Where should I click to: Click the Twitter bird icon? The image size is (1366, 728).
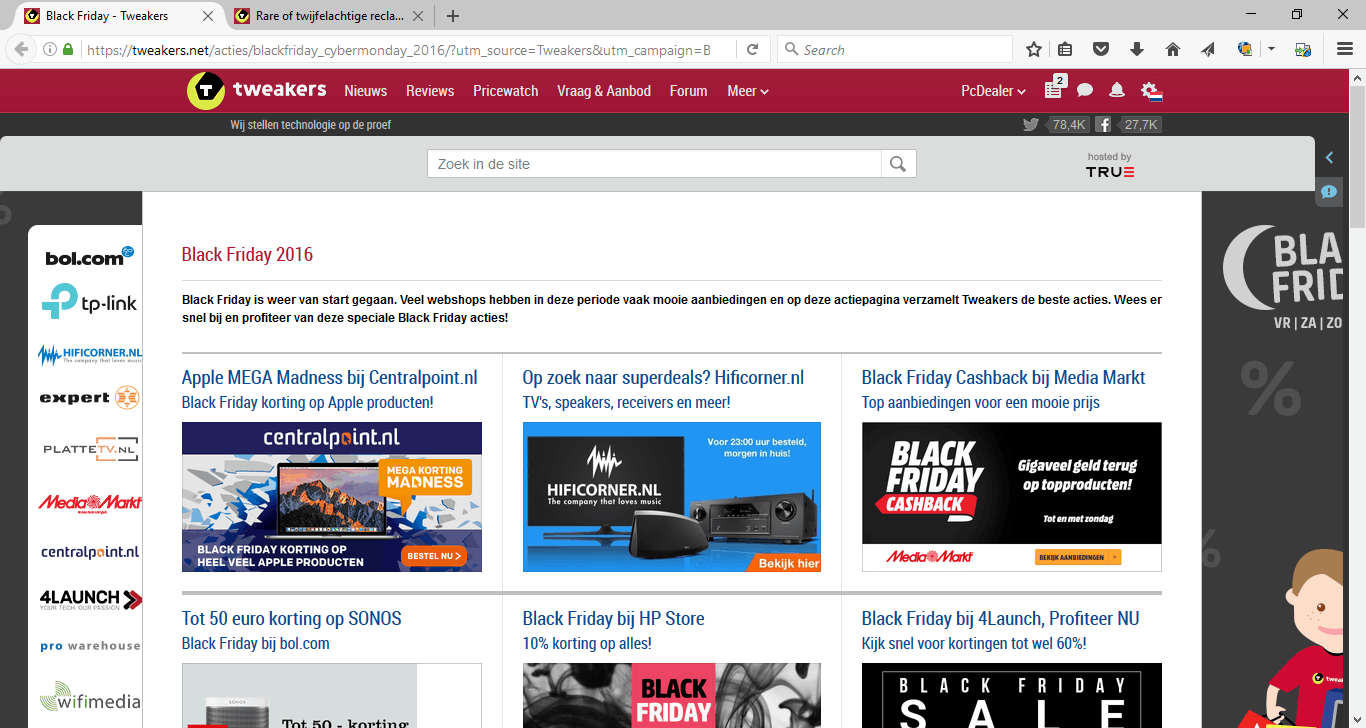[x=1031, y=125]
